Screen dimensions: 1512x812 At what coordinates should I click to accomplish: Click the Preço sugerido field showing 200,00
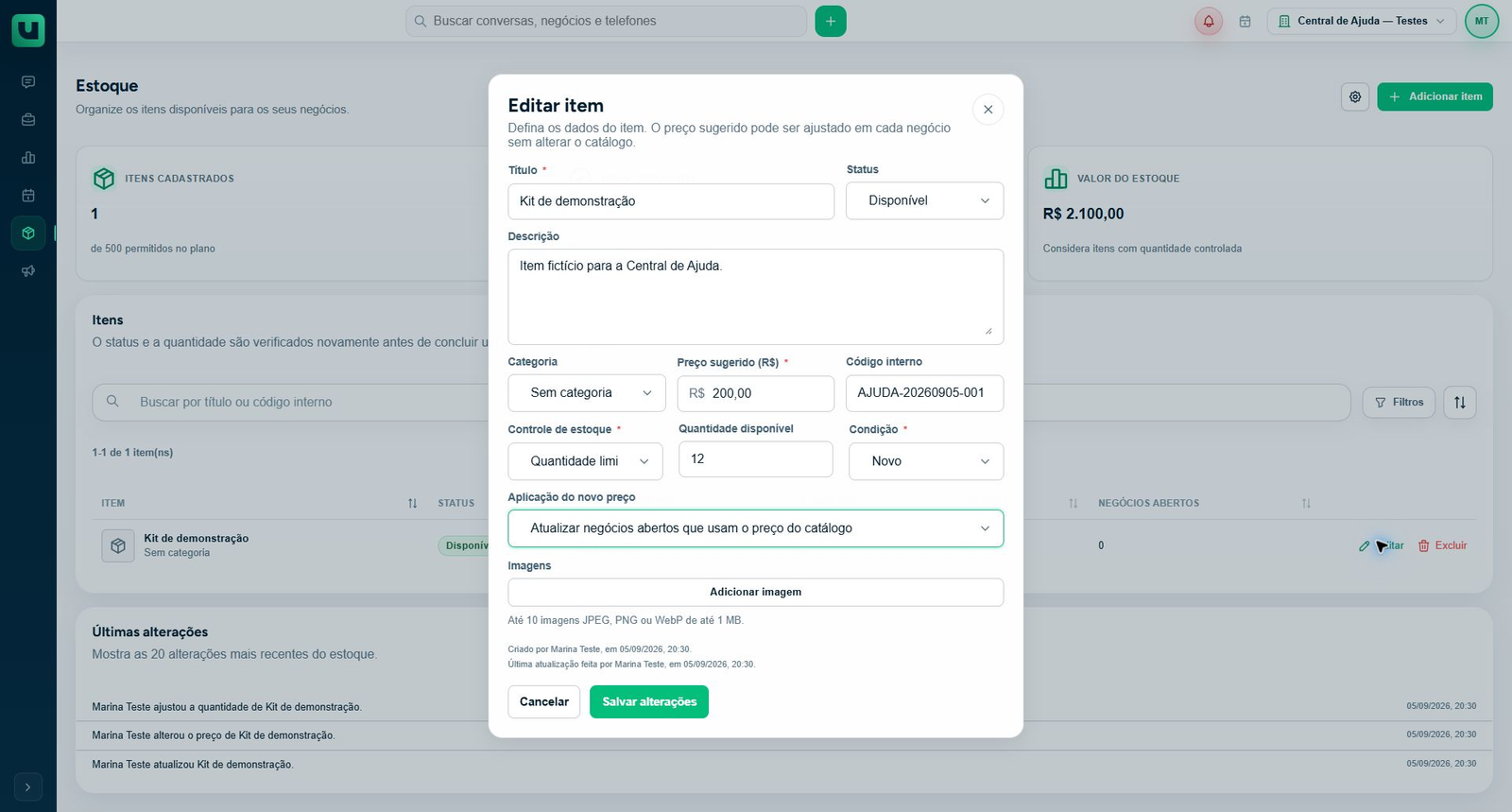pyautogui.click(x=756, y=393)
